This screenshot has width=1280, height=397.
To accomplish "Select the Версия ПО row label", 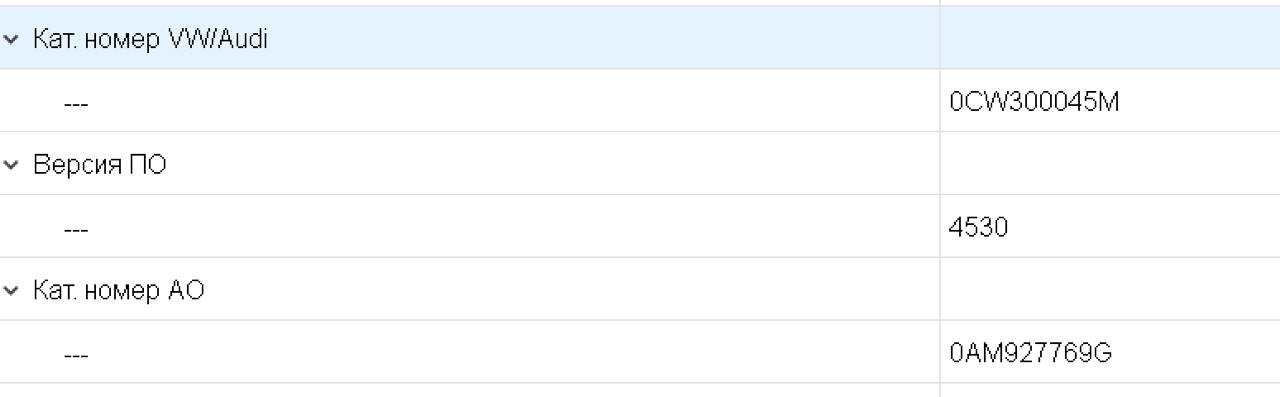I will coord(100,165).
